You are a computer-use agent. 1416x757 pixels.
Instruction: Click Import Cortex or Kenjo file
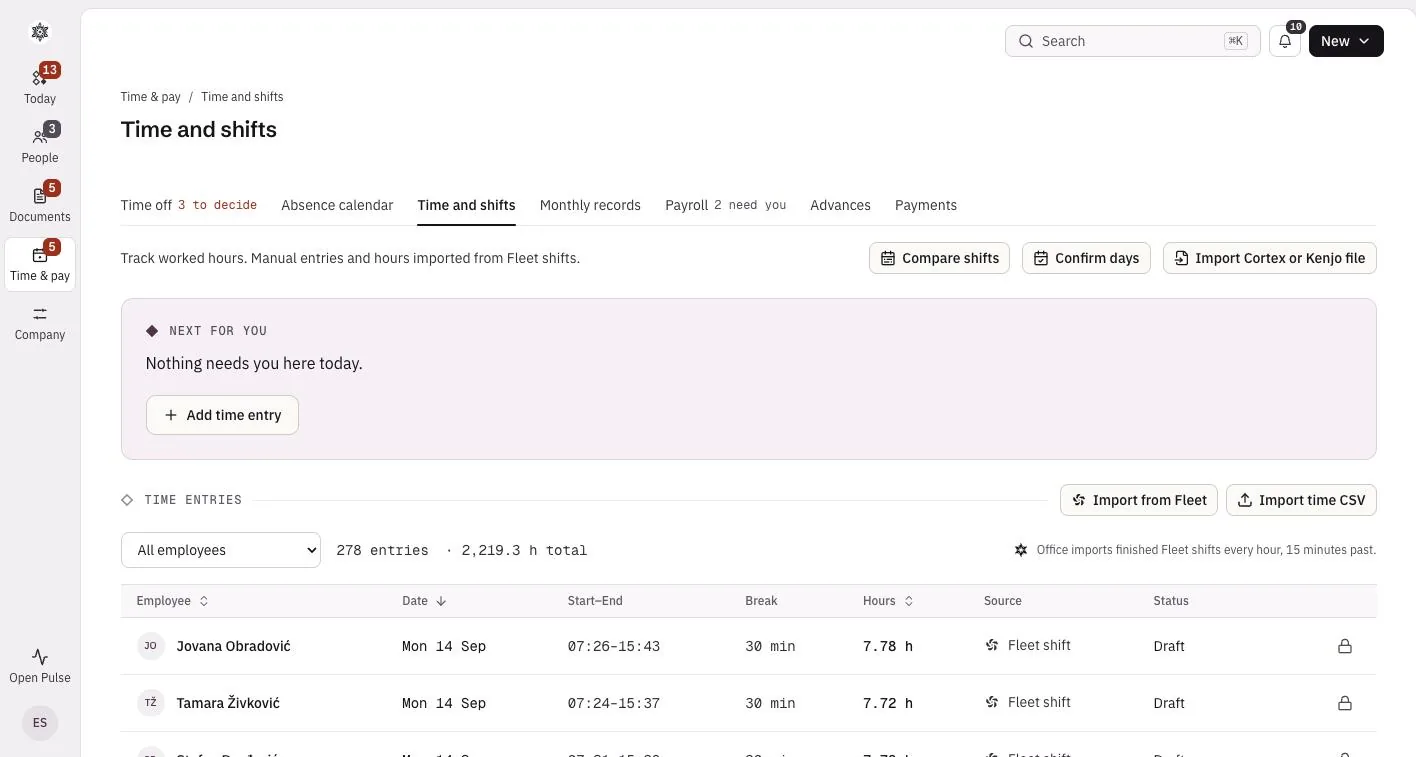pos(1270,258)
